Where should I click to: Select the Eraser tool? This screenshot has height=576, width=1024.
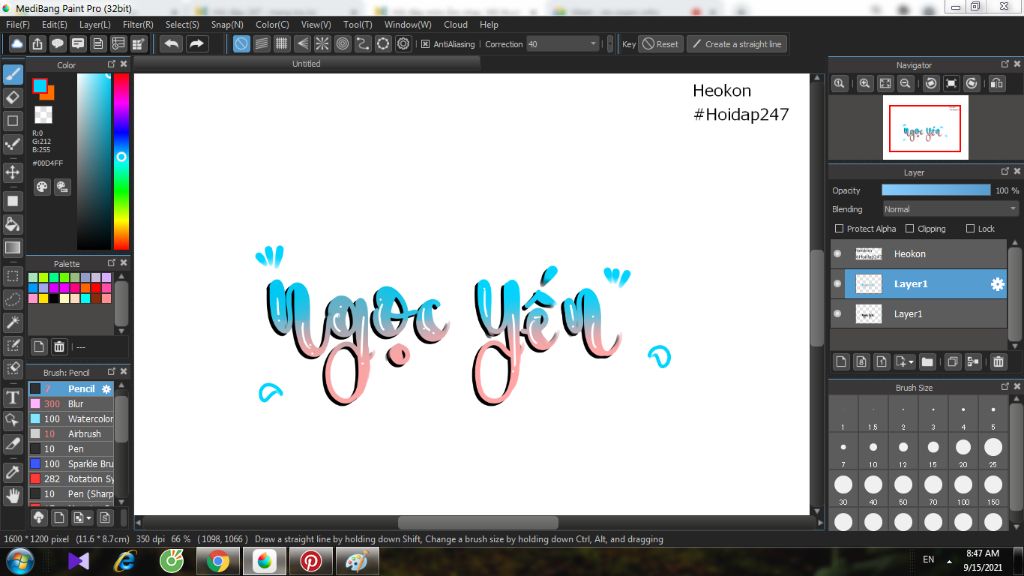coord(13,98)
